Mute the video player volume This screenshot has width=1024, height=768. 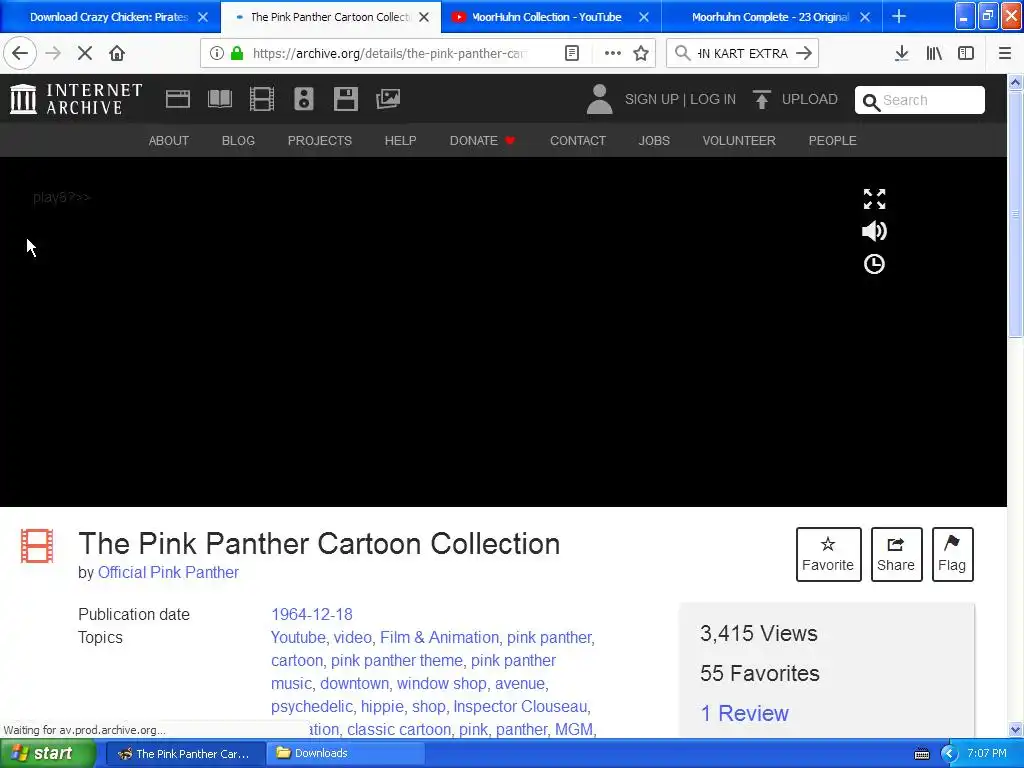[874, 231]
